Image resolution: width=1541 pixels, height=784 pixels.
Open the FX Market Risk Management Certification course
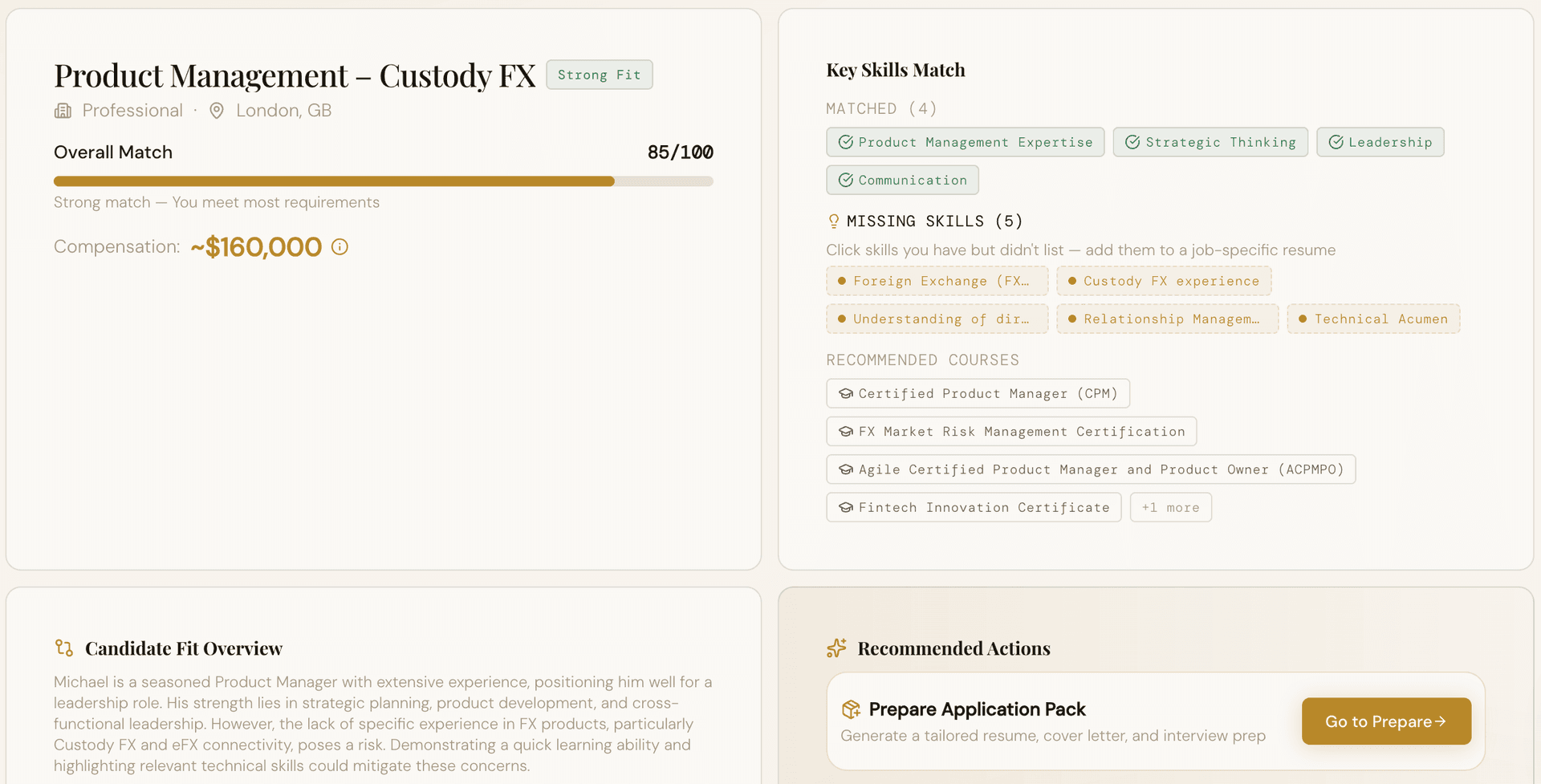click(1011, 432)
